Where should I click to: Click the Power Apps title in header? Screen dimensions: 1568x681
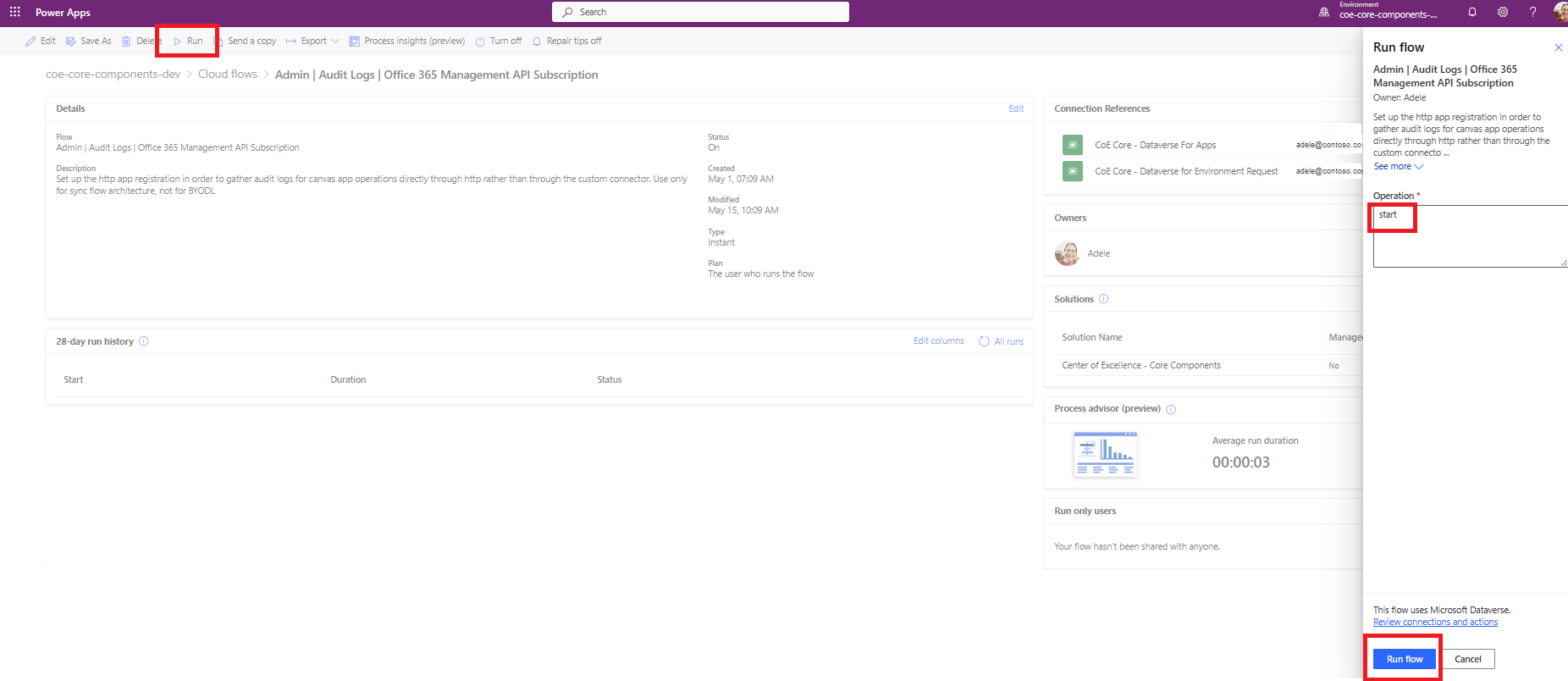point(63,13)
